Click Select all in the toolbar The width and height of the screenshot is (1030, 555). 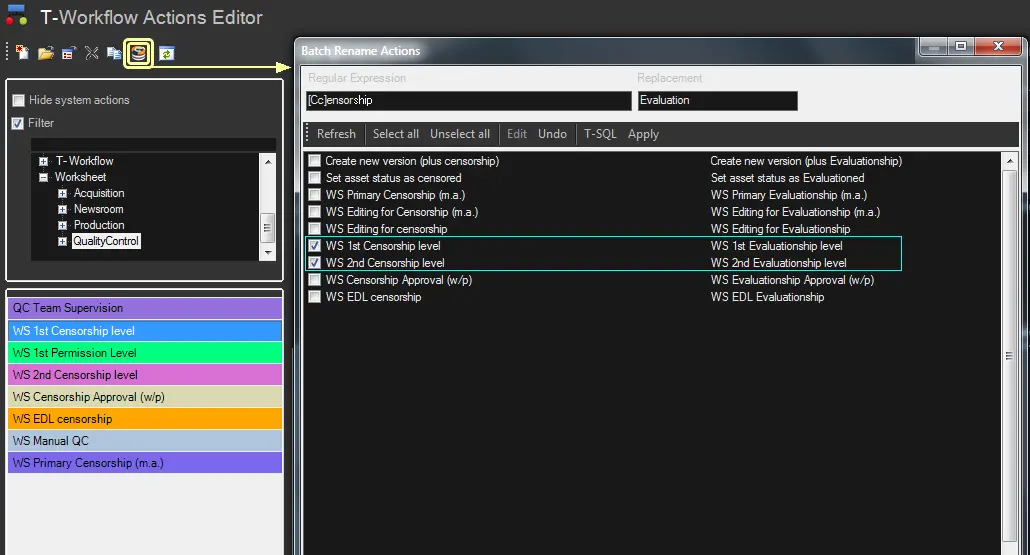tap(395, 134)
